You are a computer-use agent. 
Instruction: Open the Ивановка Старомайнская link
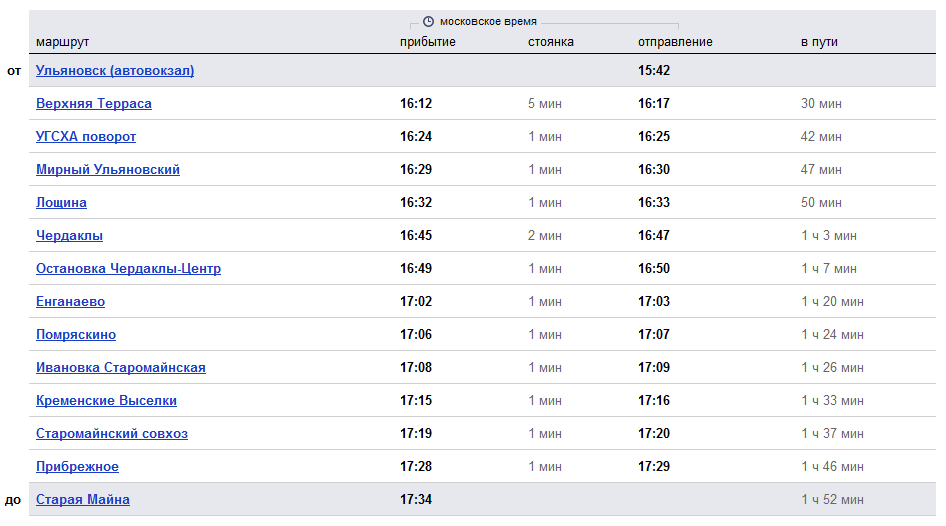coord(121,367)
